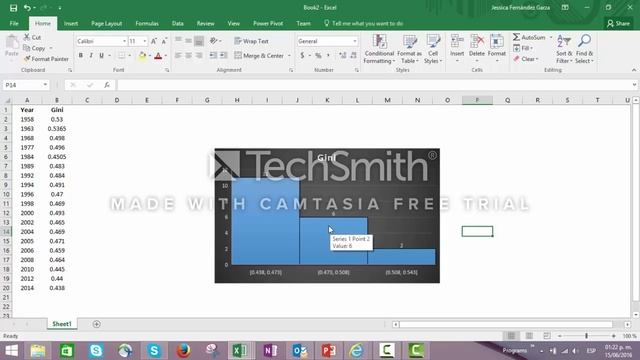Select the Sheet1 tab
Image resolution: width=640 pixels, height=360 pixels.
[62, 324]
